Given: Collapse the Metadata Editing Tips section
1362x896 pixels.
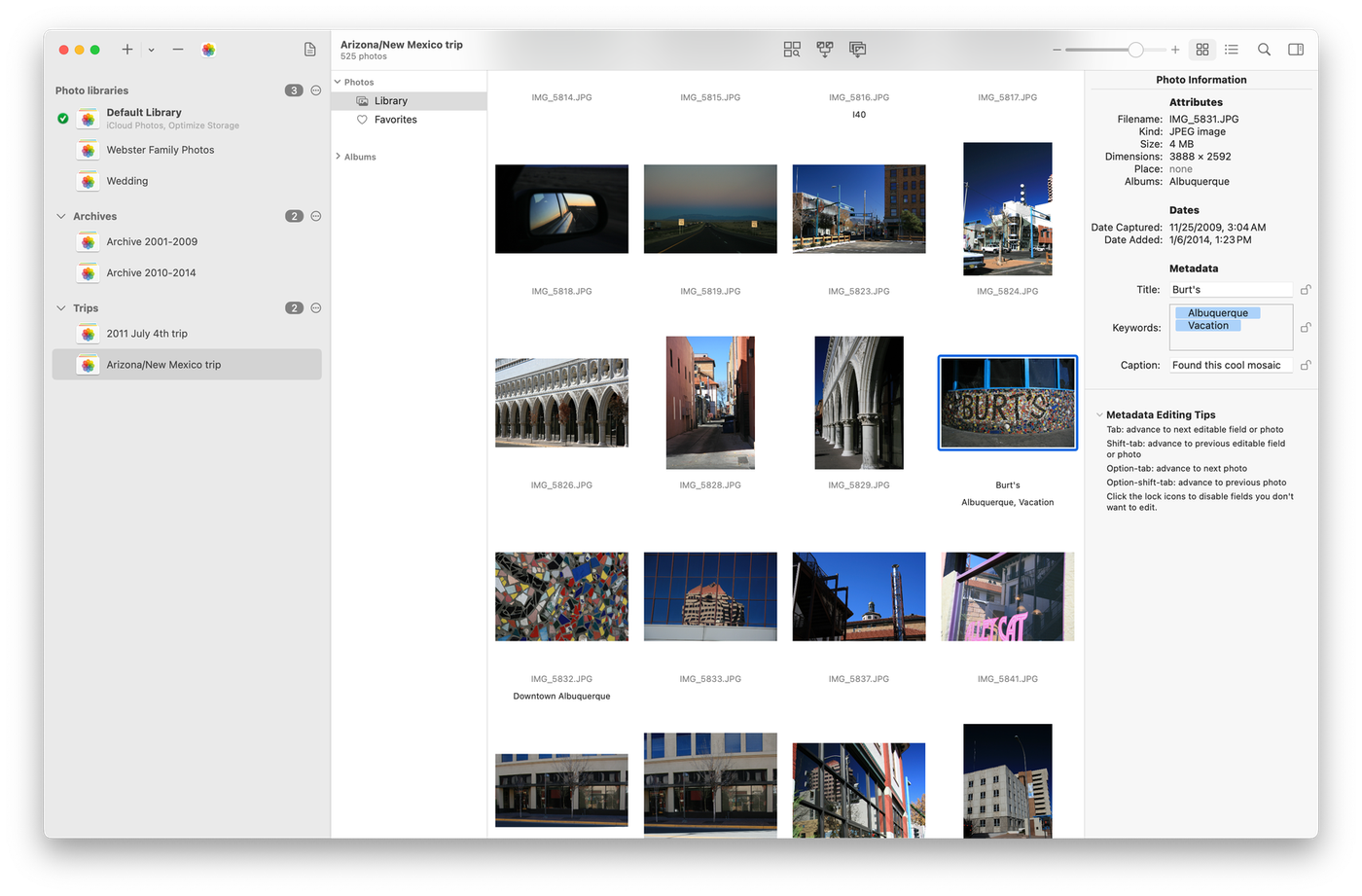Looking at the screenshot, I should (1099, 415).
